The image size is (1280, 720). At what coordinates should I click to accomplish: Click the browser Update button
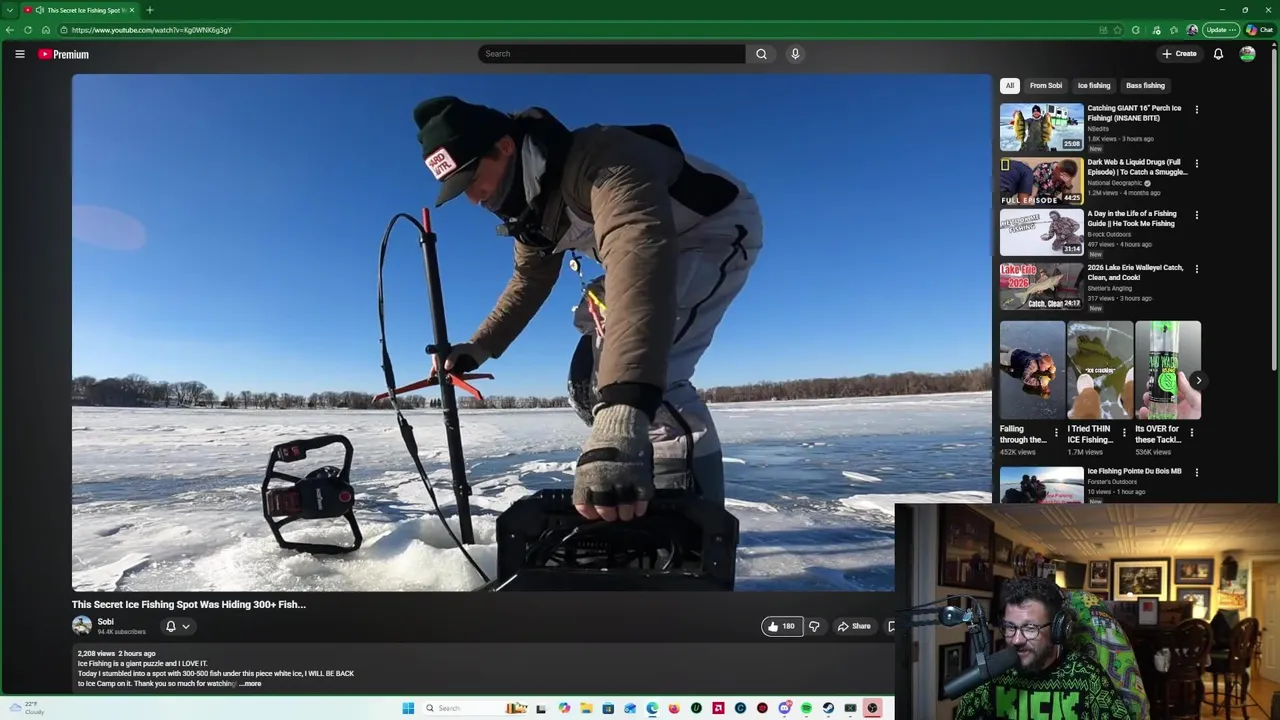point(1220,30)
